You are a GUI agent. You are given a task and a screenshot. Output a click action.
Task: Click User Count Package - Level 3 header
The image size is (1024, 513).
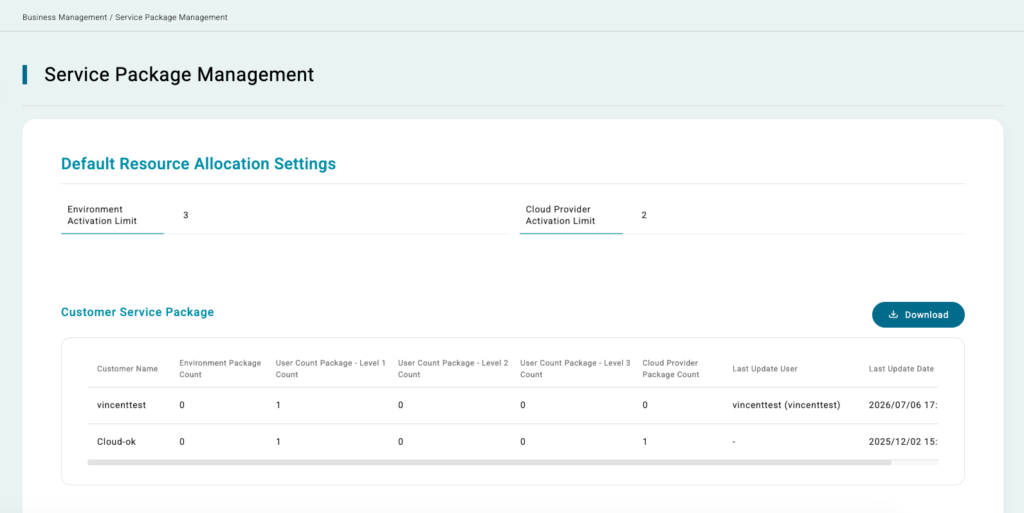575,369
